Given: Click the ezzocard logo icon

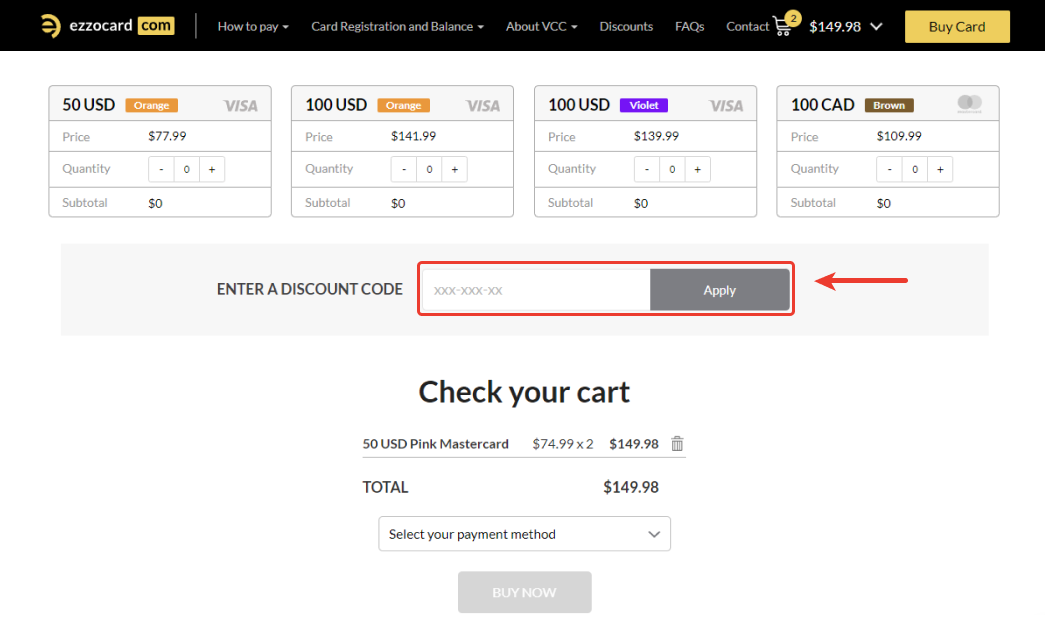Looking at the screenshot, I should pyautogui.click(x=50, y=26).
